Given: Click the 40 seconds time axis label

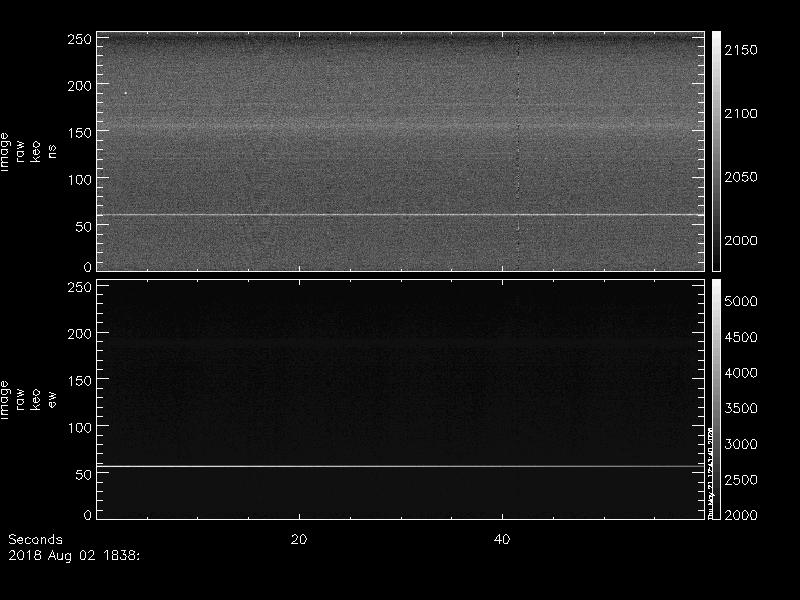Looking at the screenshot, I should [502, 539].
